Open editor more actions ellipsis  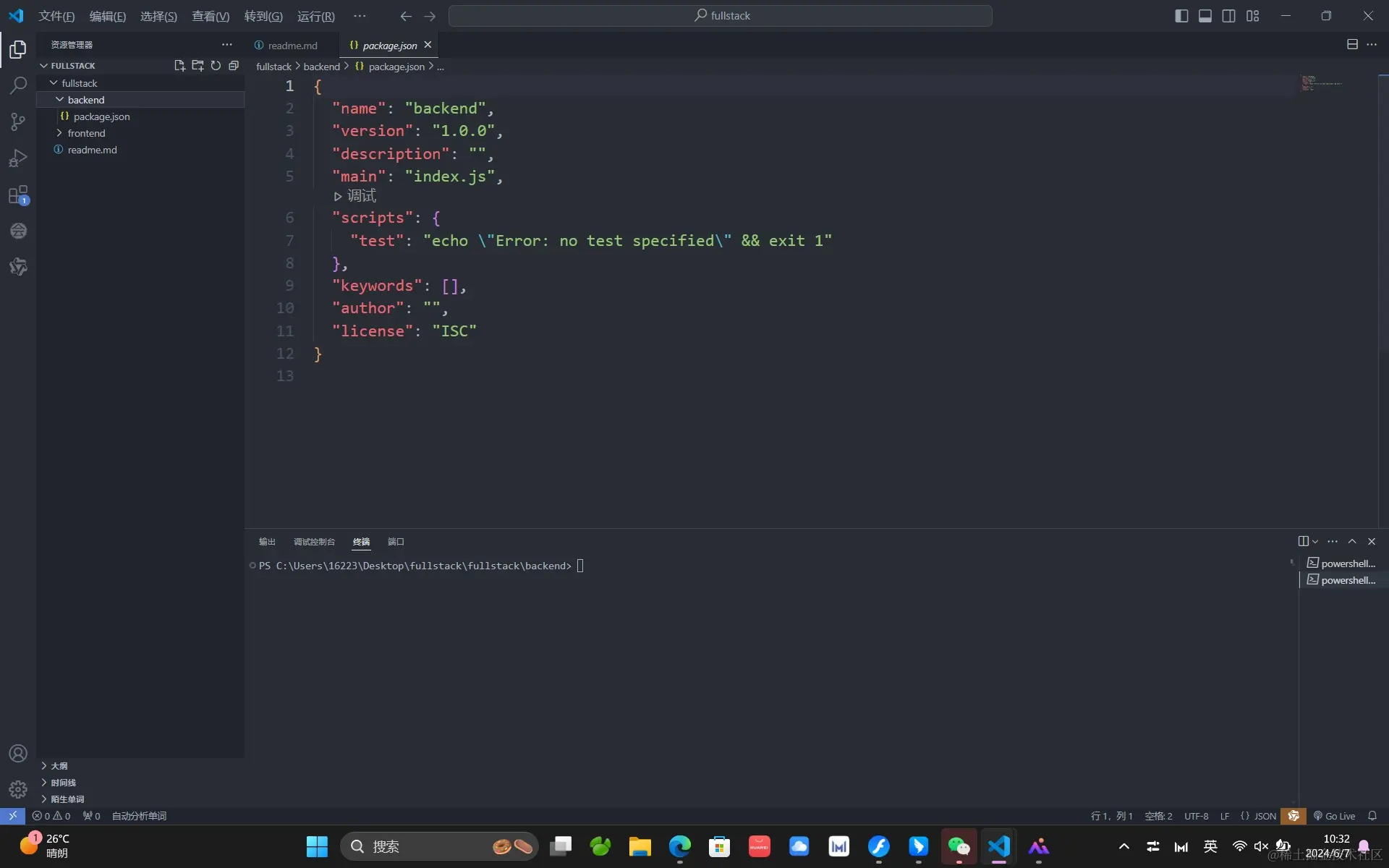[1372, 45]
